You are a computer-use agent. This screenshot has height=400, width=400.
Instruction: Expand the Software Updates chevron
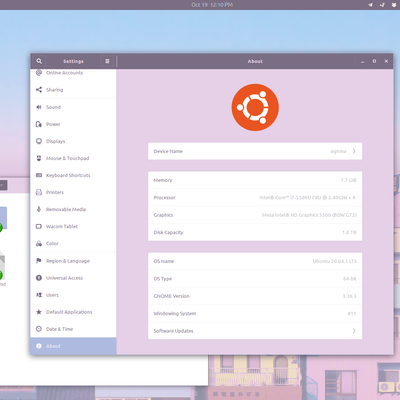click(354, 331)
